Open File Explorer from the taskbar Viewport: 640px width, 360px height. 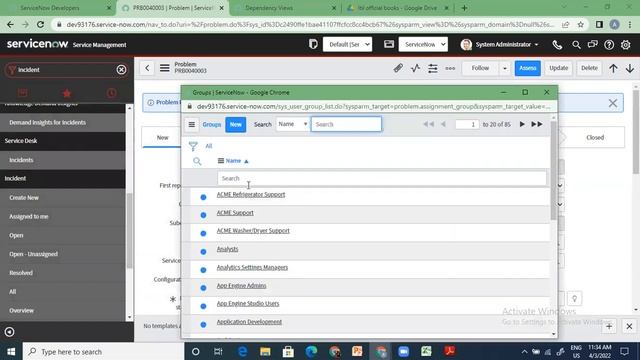tap(265, 351)
